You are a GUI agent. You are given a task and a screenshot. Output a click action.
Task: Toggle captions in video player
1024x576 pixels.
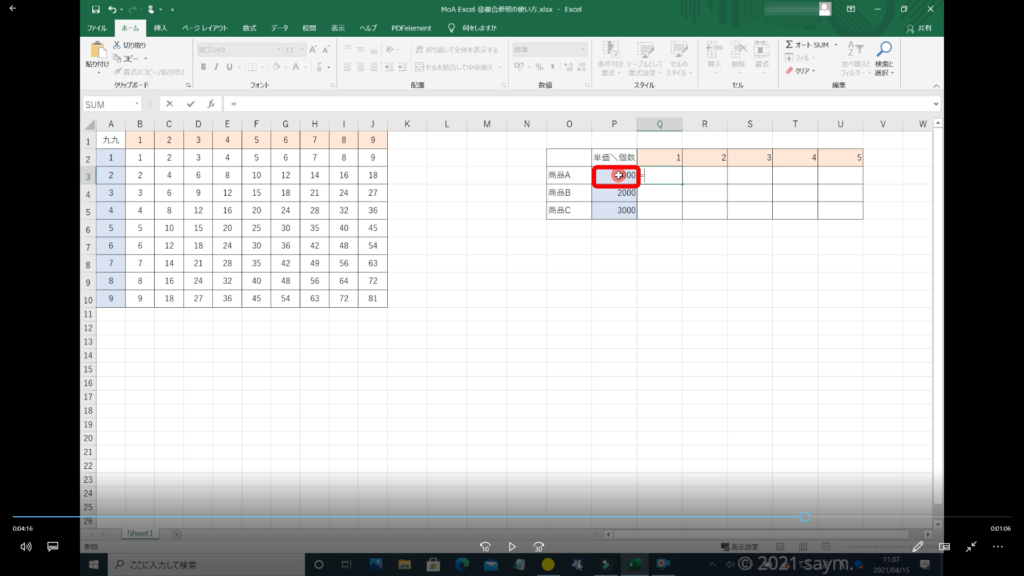[x=53, y=547]
